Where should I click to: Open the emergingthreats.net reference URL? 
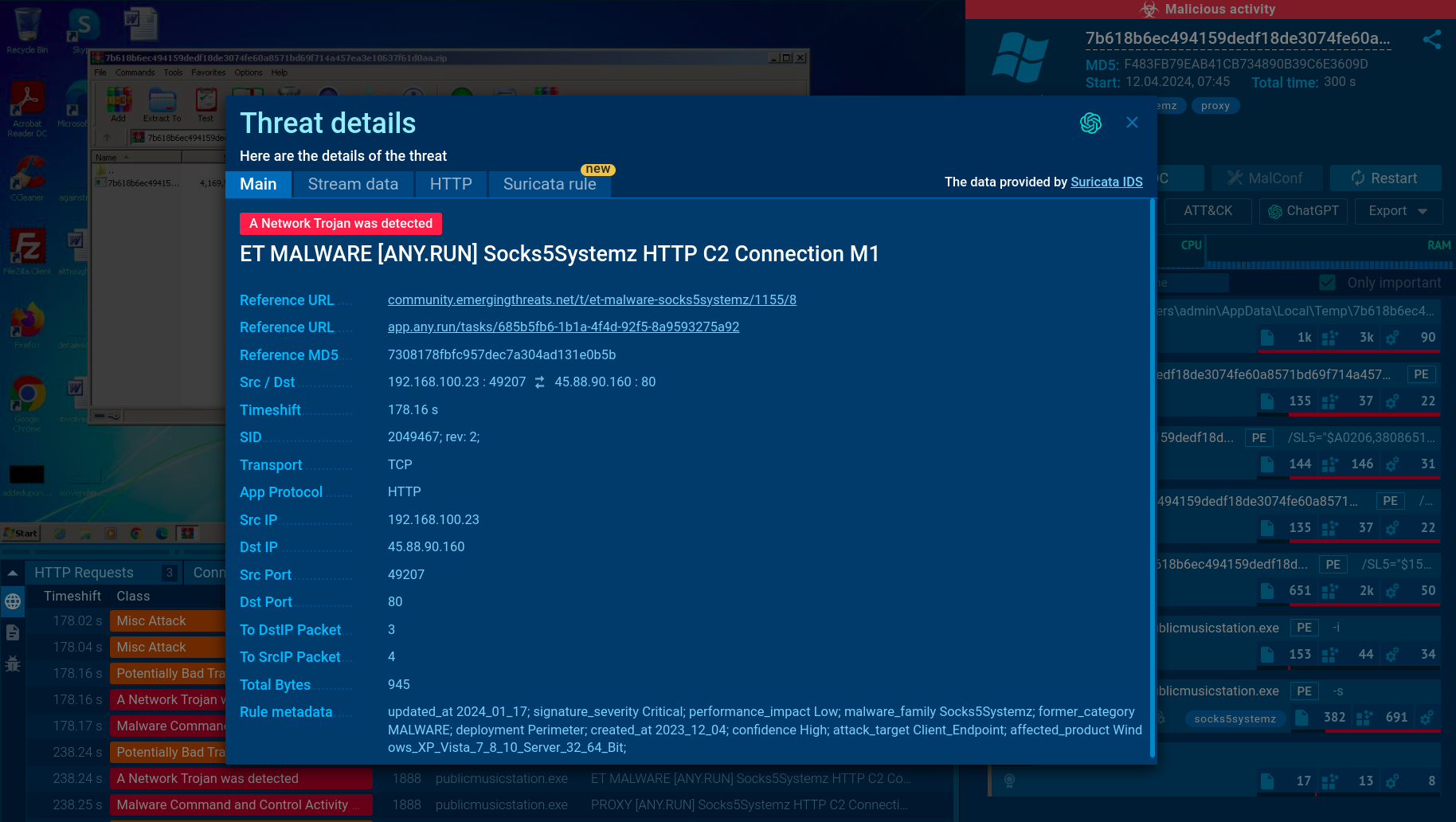592,300
